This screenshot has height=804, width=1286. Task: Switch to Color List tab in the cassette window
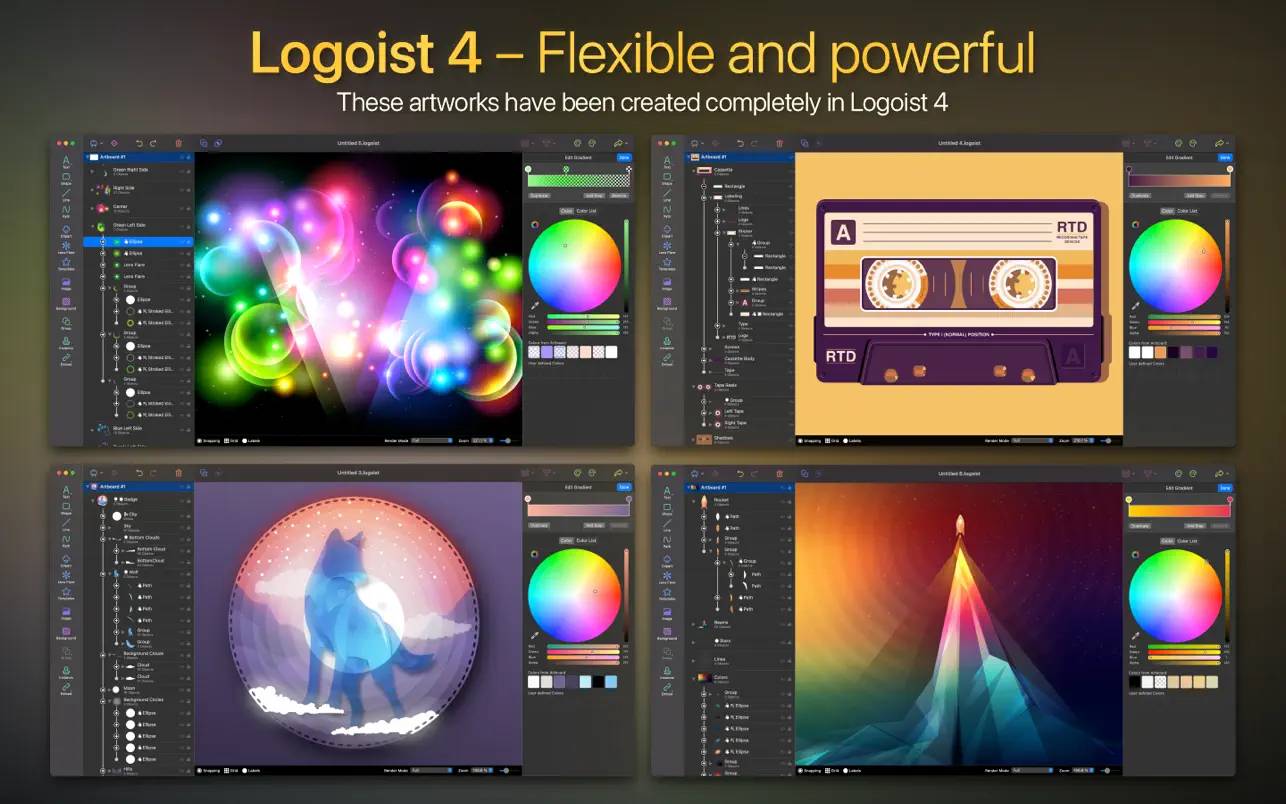pyautogui.click(x=1186, y=211)
